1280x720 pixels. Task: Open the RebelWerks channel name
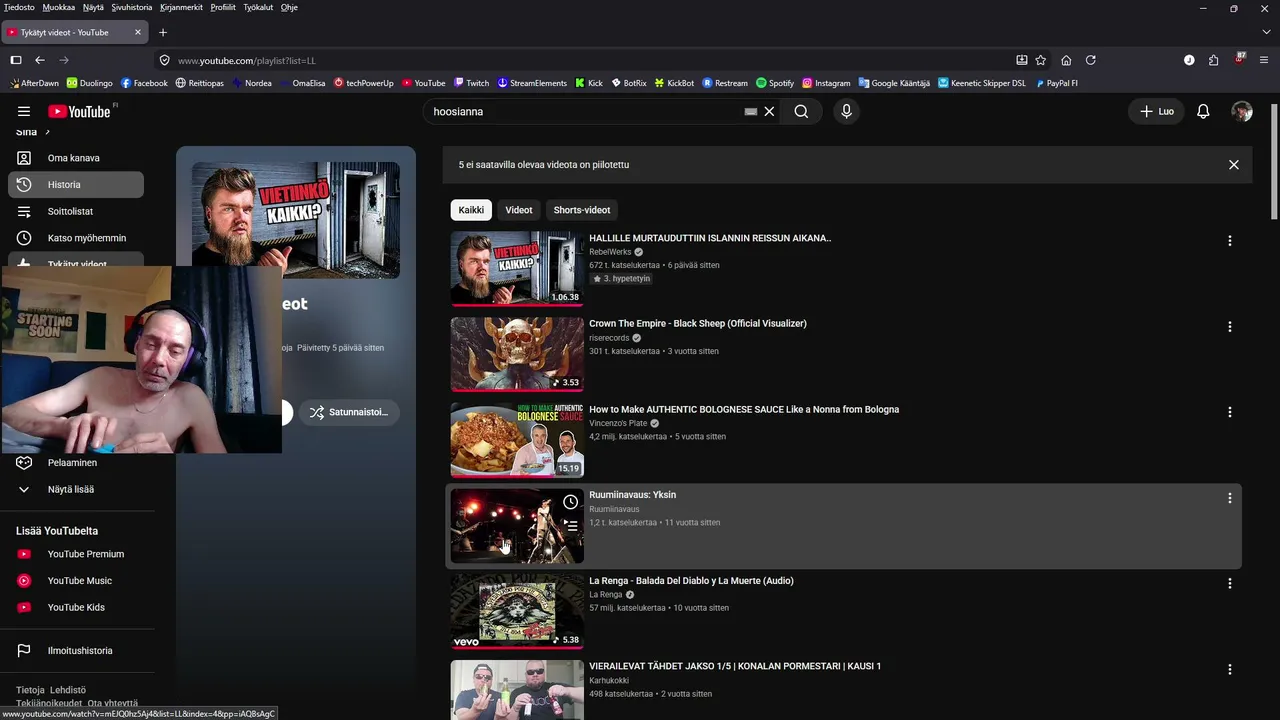(x=610, y=252)
